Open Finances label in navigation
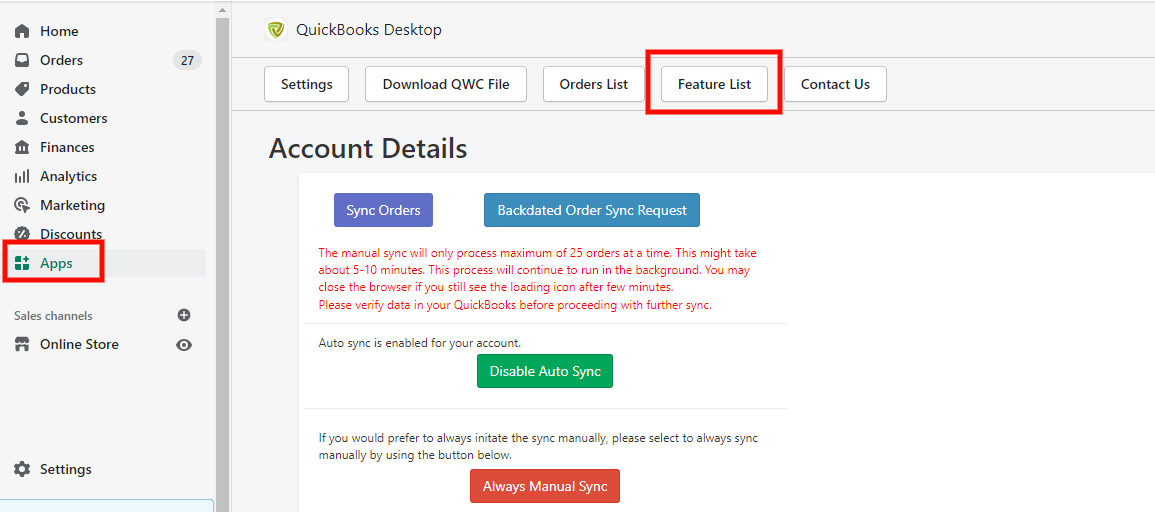The image size is (1155, 512). click(x=67, y=147)
